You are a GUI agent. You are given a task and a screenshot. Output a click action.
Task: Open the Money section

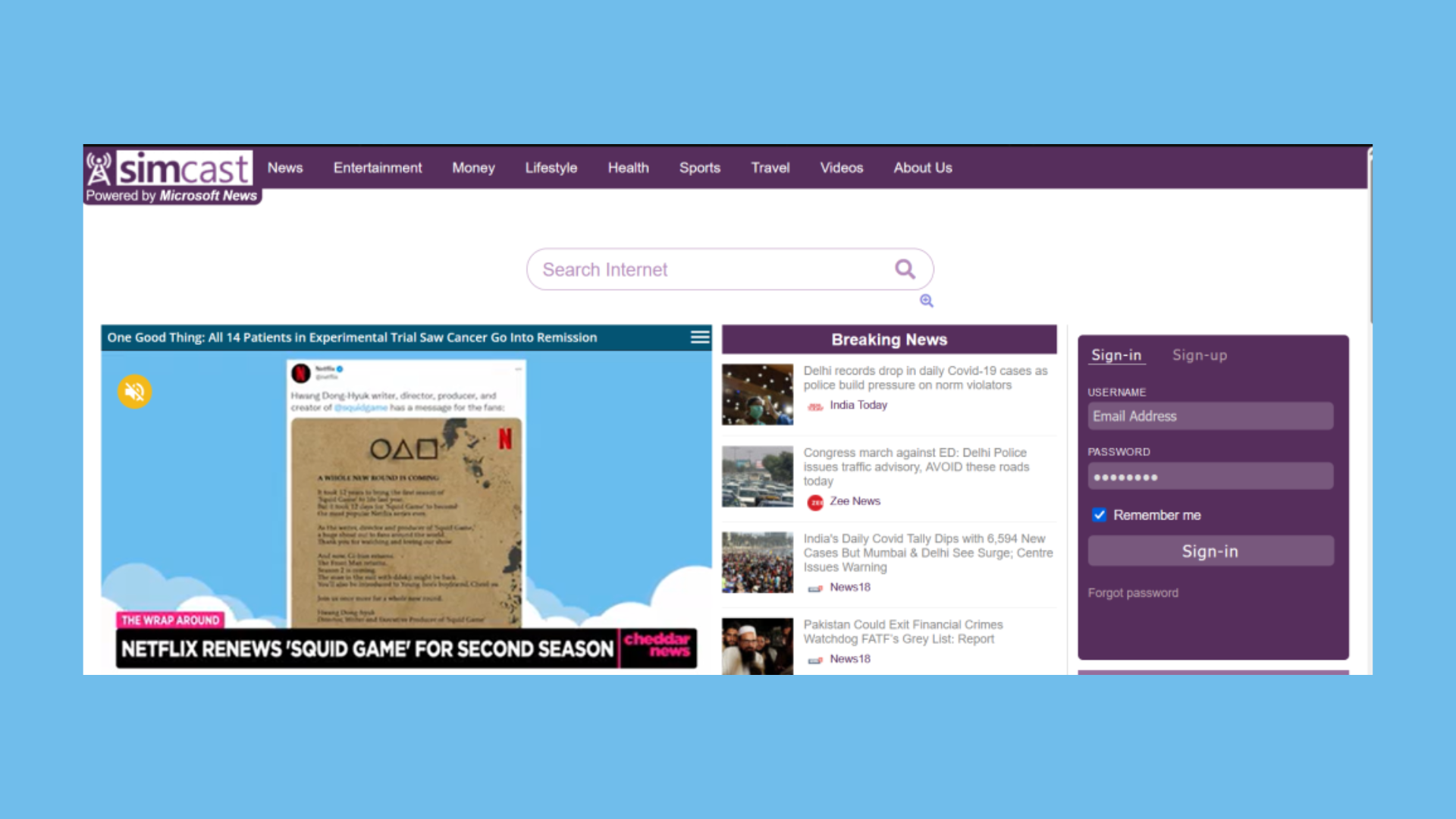tap(473, 168)
